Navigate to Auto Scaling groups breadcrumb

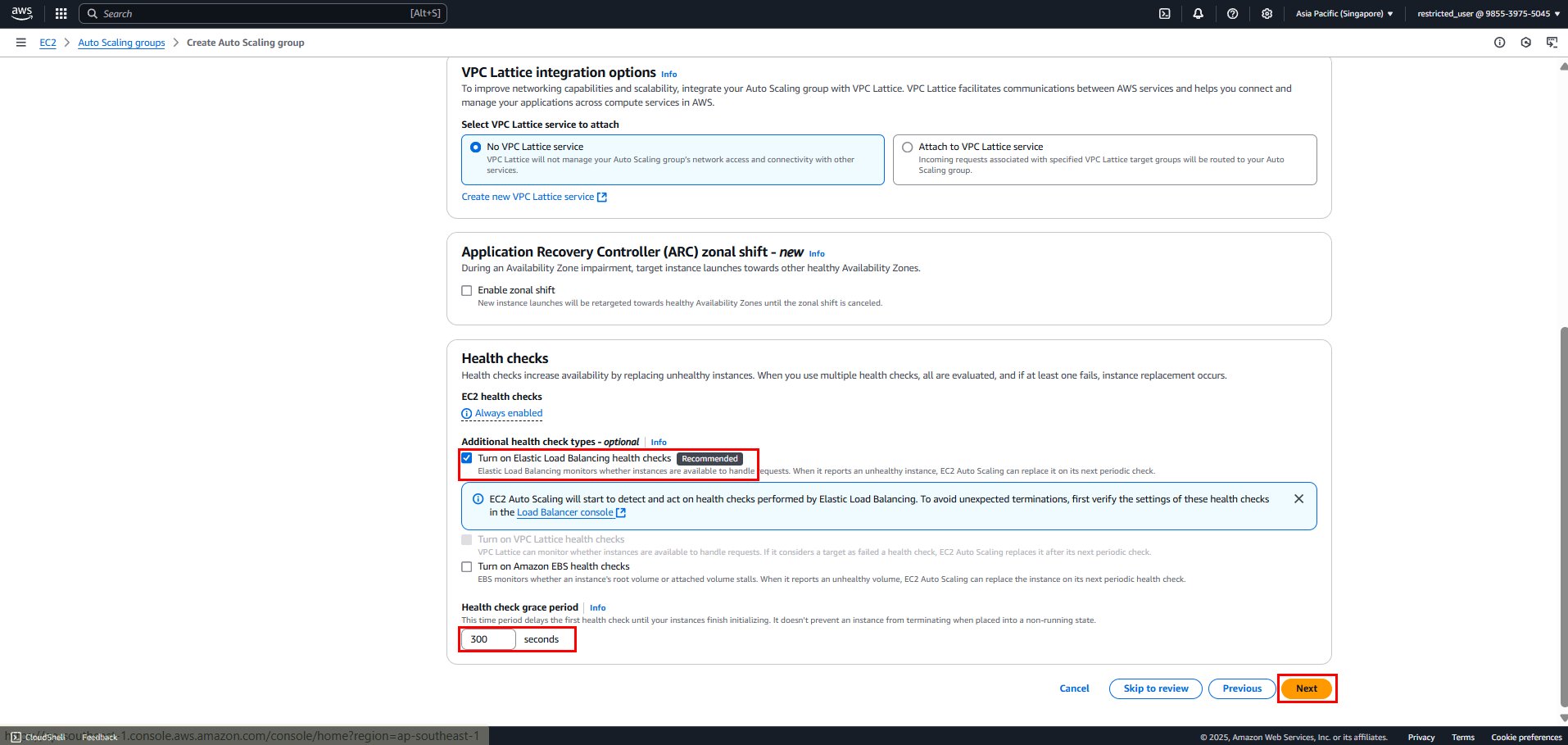[x=121, y=43]
